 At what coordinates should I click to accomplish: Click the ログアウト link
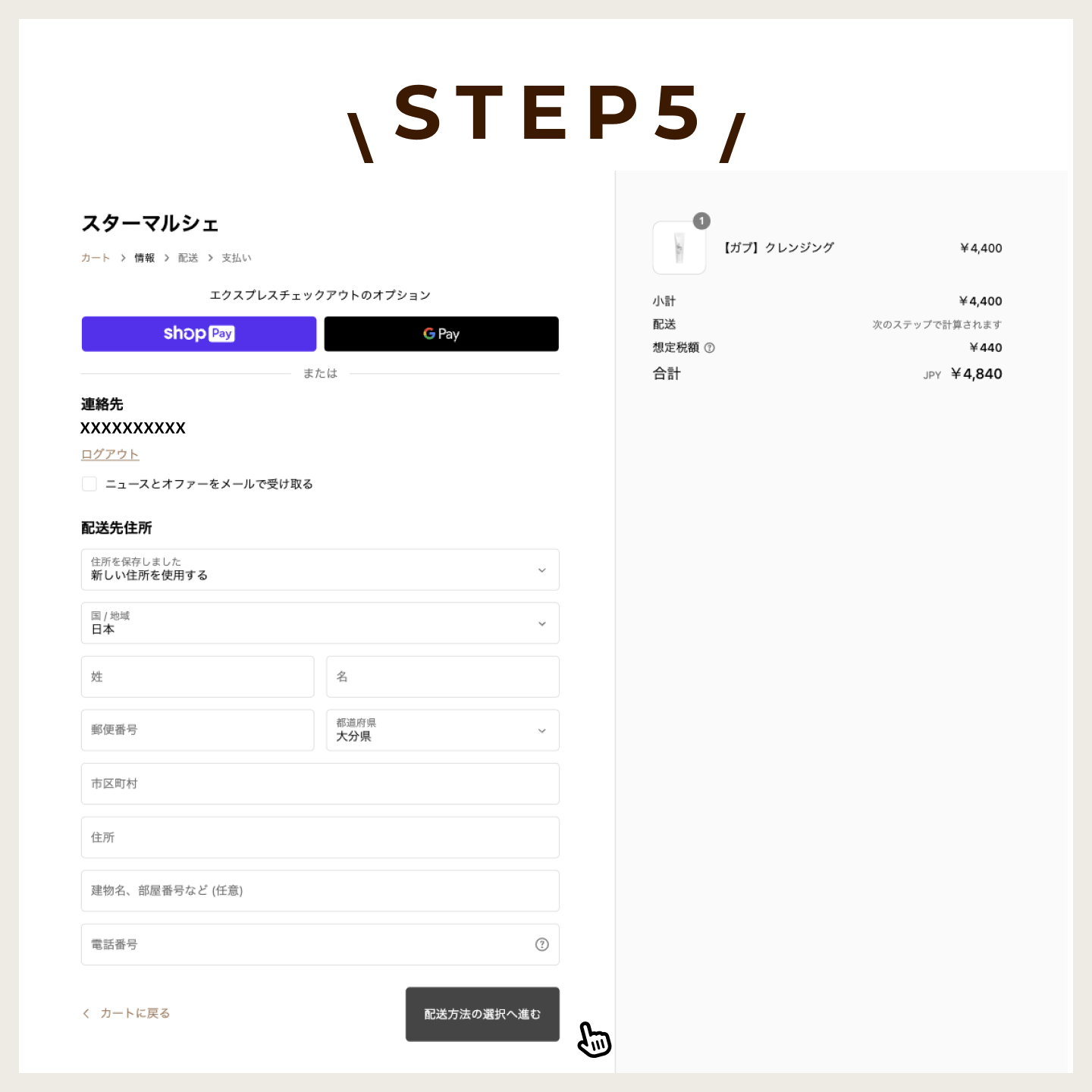coord(110,454)
